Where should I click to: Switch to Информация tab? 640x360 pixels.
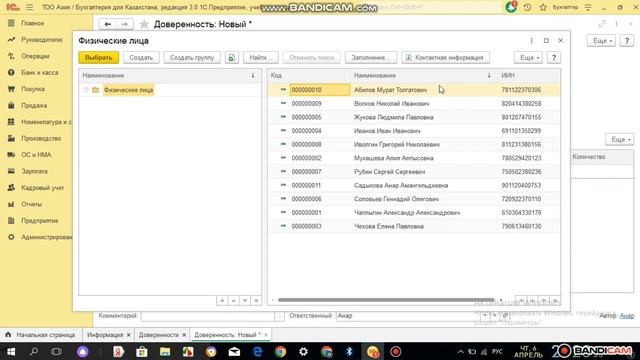click(105, 335)
